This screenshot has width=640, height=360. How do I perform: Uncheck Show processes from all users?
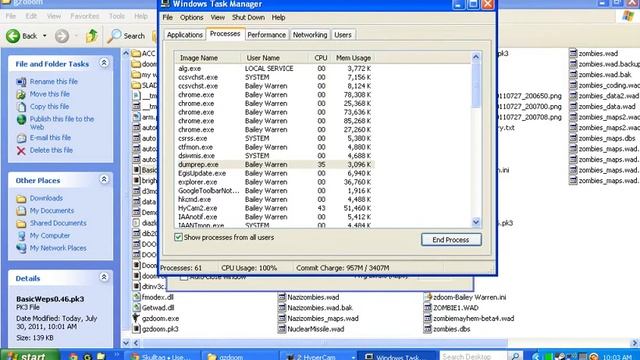[178, 237]
